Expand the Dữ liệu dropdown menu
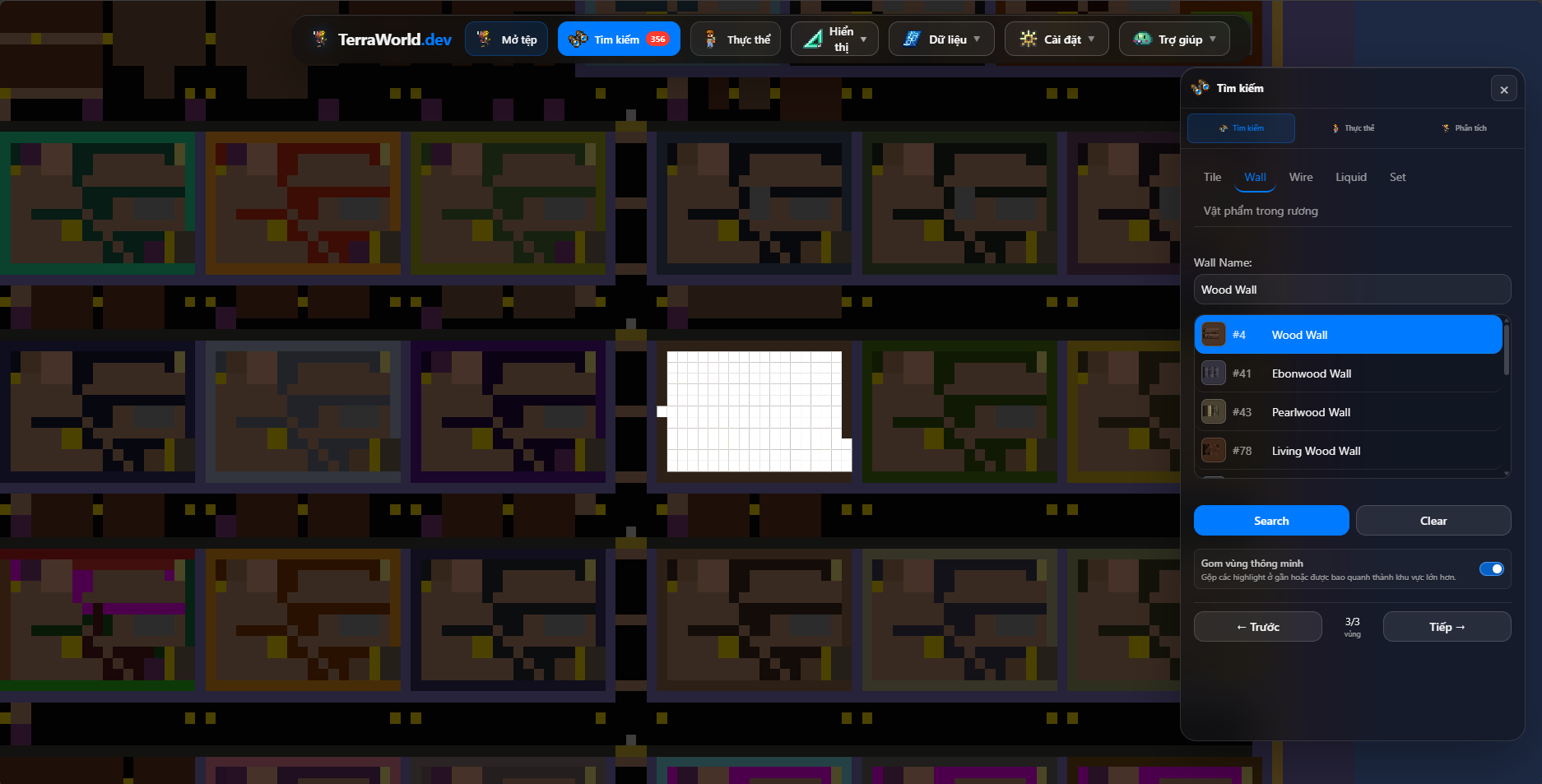1542x784 pixels. pyautogui.click(x=941, y=39)
